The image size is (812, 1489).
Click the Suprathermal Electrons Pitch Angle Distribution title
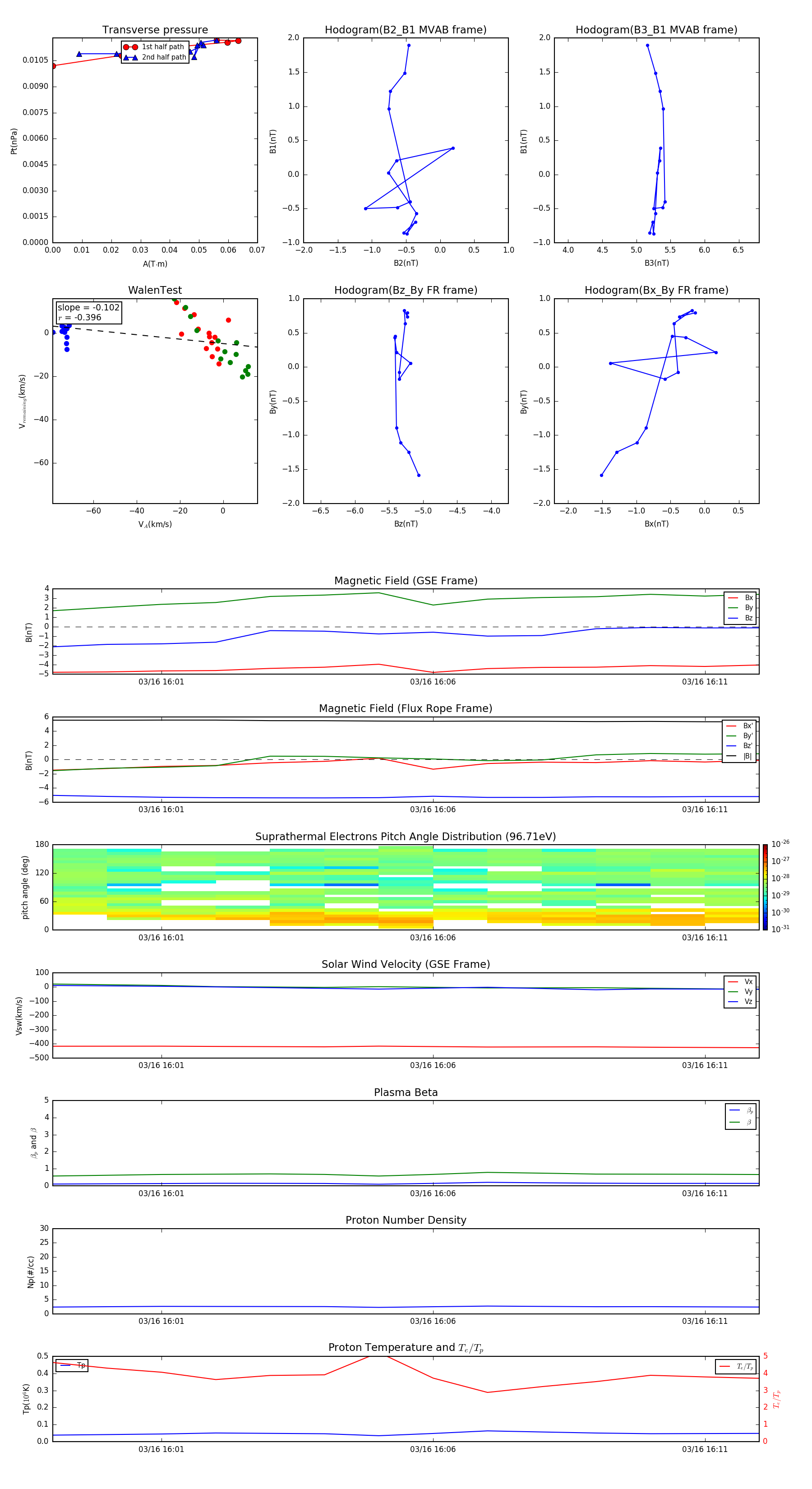pos(406,837)
